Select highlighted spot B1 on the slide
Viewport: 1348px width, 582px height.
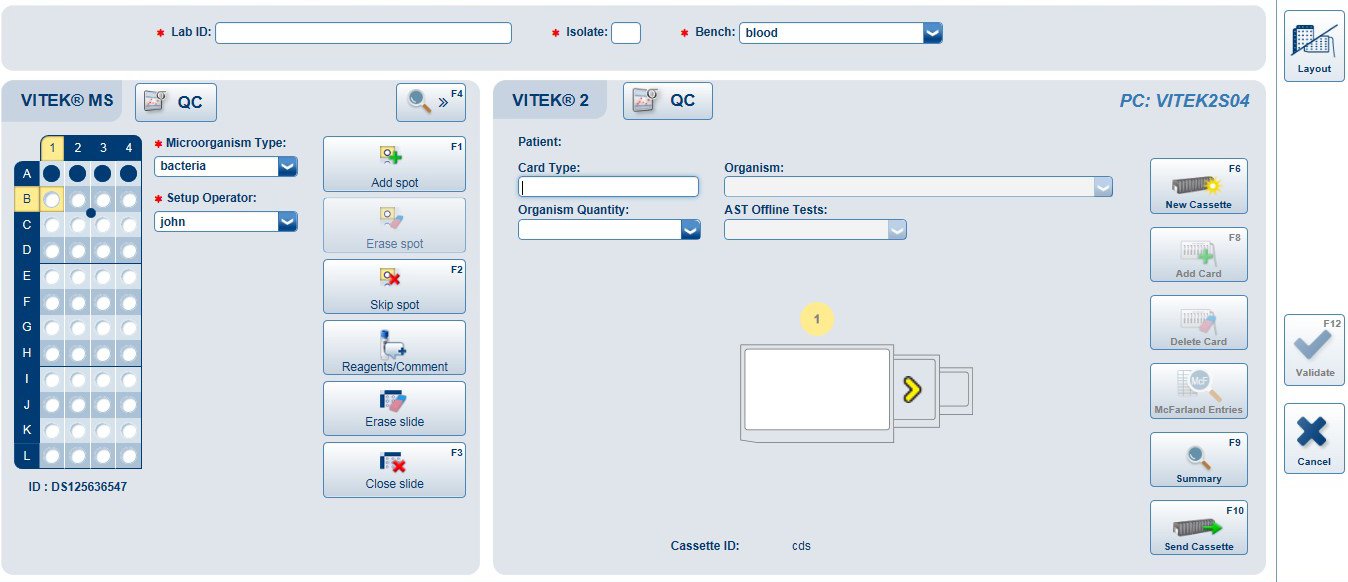[52, 199]
